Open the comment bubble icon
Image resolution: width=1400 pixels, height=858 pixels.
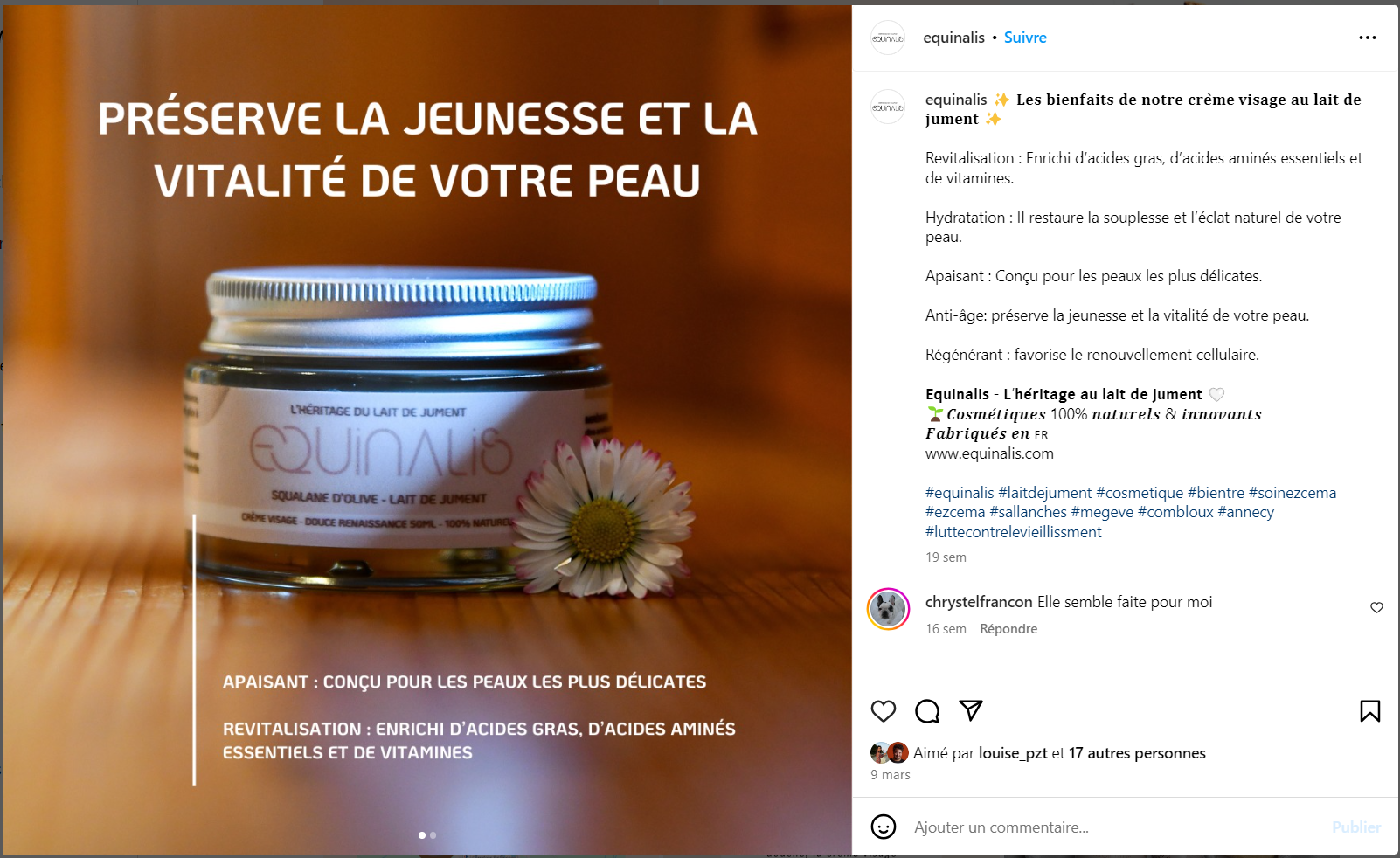pyautogui.click(x=927, y=711)
